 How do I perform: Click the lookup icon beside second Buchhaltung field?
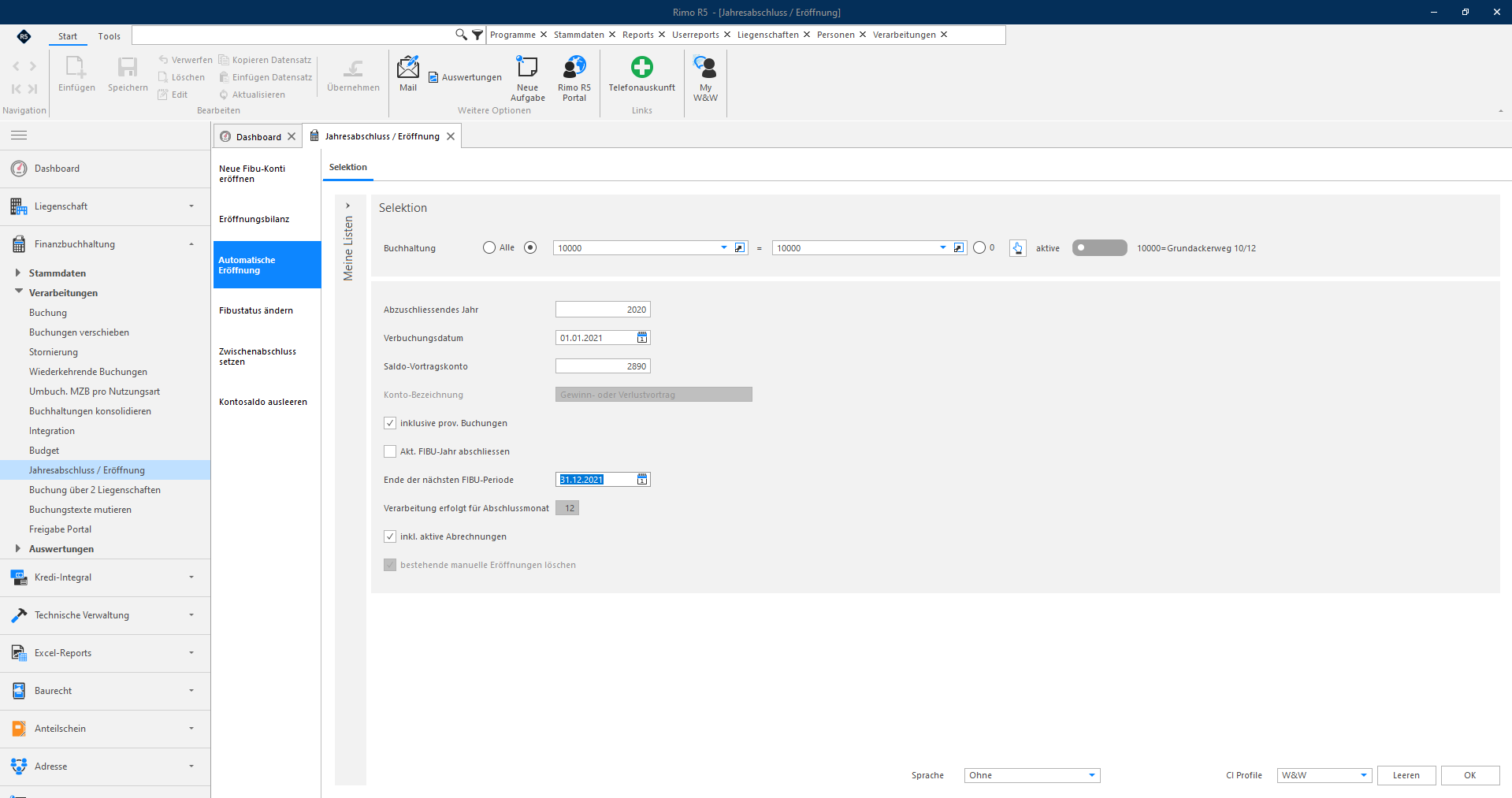959,248
